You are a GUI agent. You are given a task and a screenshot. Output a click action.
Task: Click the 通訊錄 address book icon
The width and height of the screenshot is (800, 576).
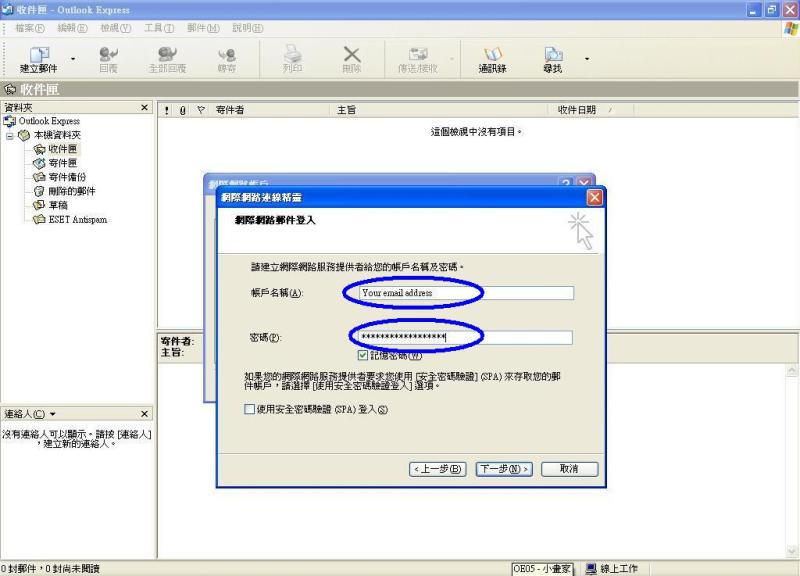(492, 59)
